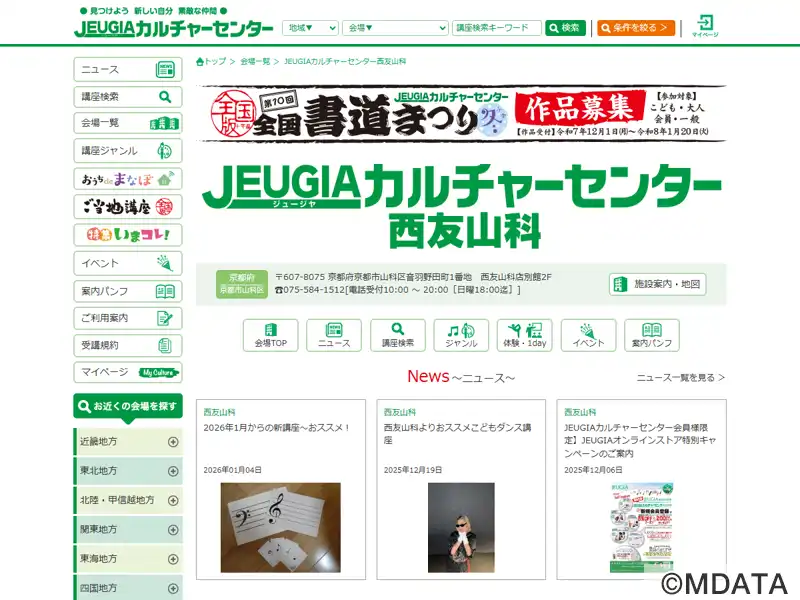Image resolution: width=800 pixels, height=600 pixels.
Task: Click the 講座検索 icon tile below address
Action: [397, 335]
